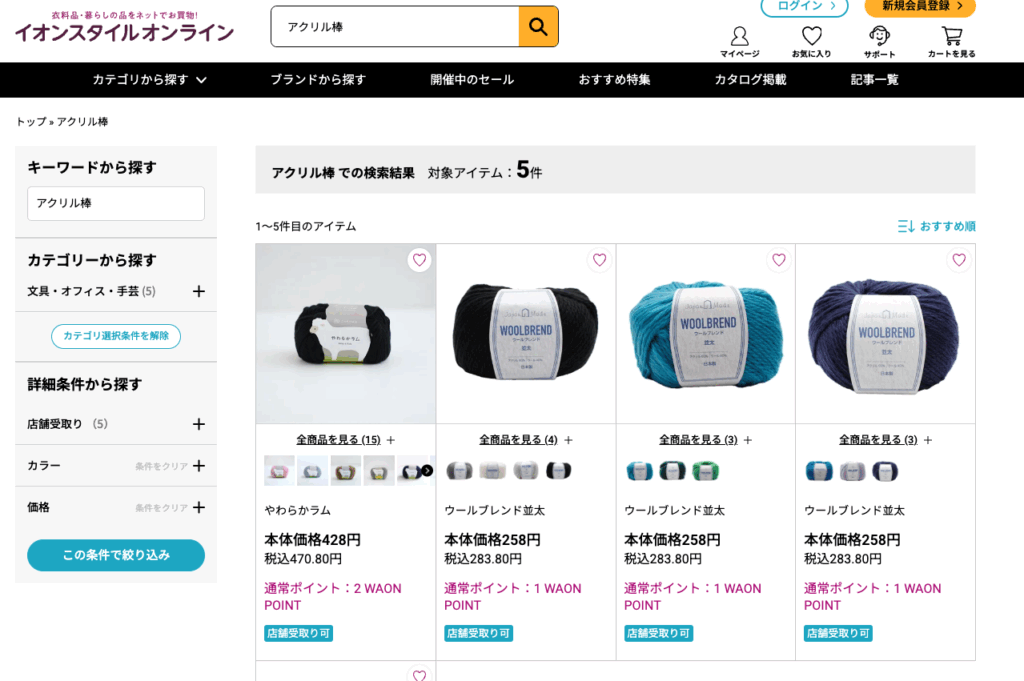This screenshot has height=681, width=1024.
Task: Select bright green swatch of teal-yarn ウールブレンド
Action: 706,471
